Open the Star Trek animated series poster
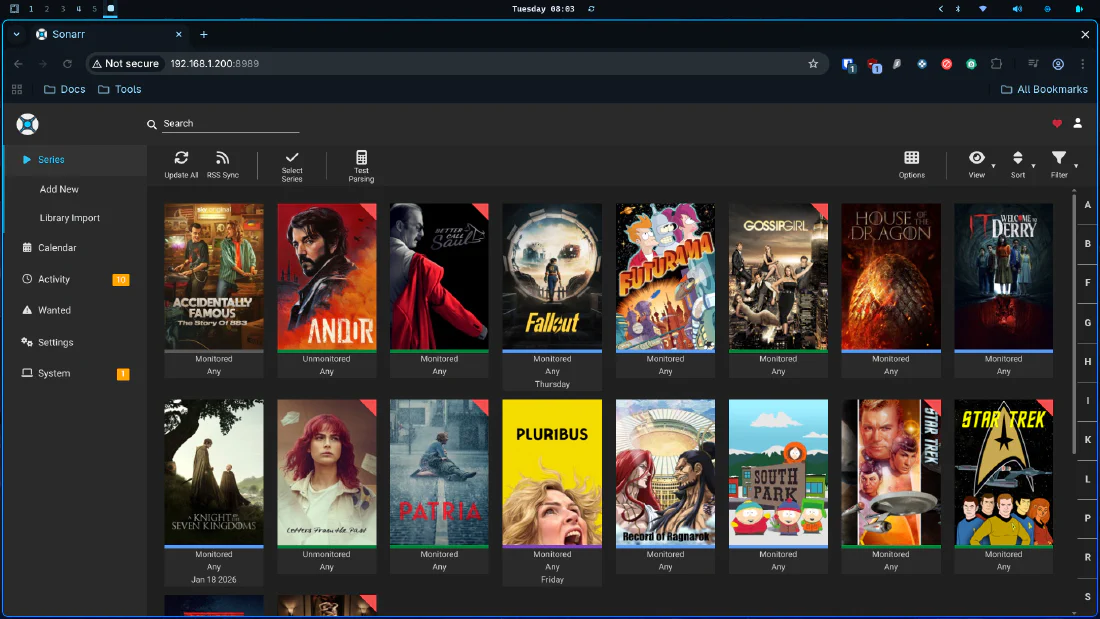 (1003, 472)
